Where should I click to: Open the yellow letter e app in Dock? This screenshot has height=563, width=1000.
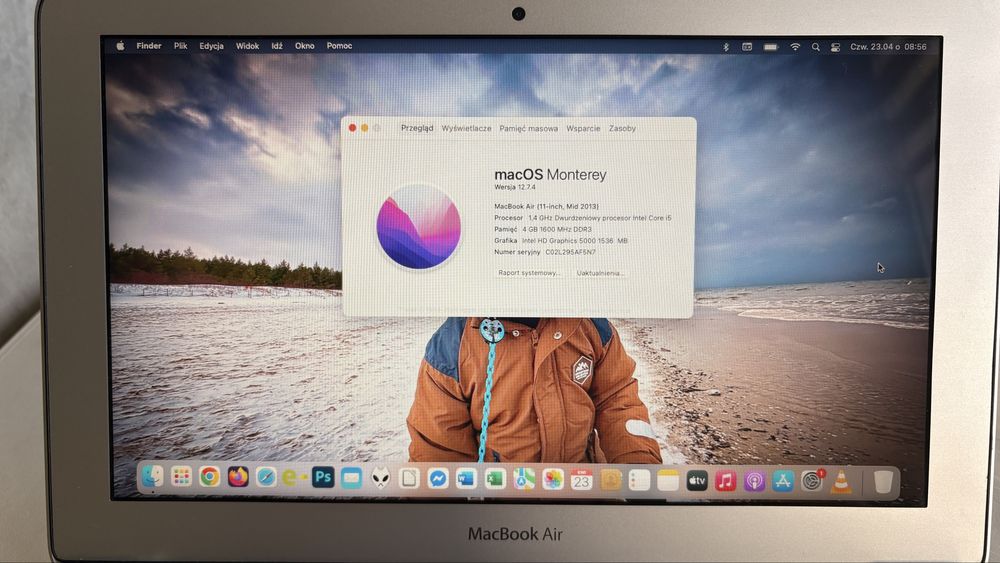click(x=293, y=478)
